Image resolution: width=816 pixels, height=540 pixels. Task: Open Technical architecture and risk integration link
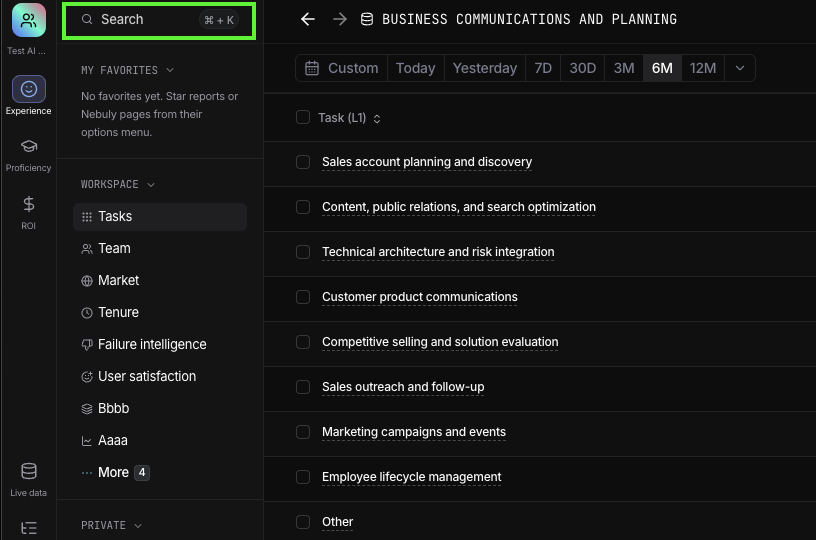point(438,252)
